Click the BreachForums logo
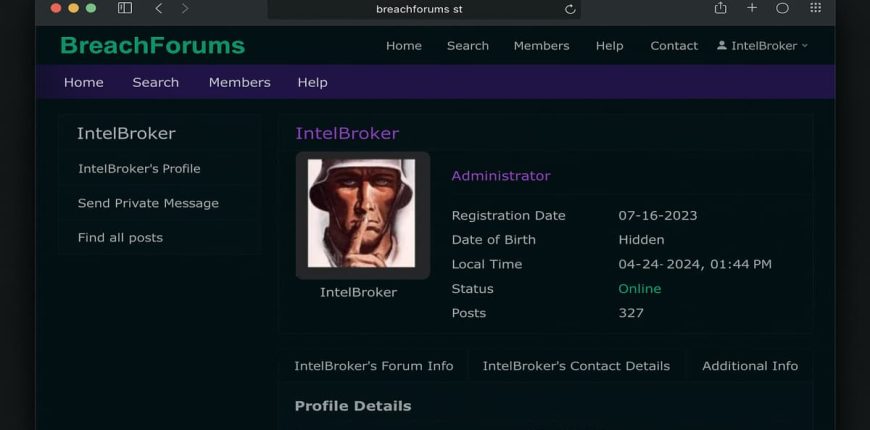 click(x=153, y=45)
